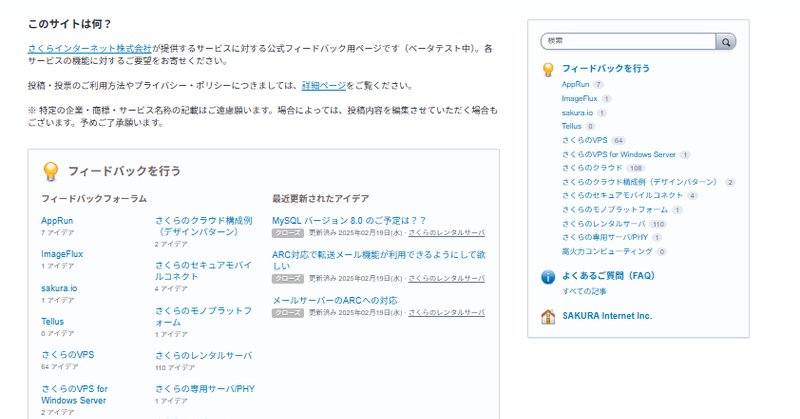800x419 pixels.
Task: Open さくらのセキュアモバイルコネクト forum in main panel
Action: point(204,270)
